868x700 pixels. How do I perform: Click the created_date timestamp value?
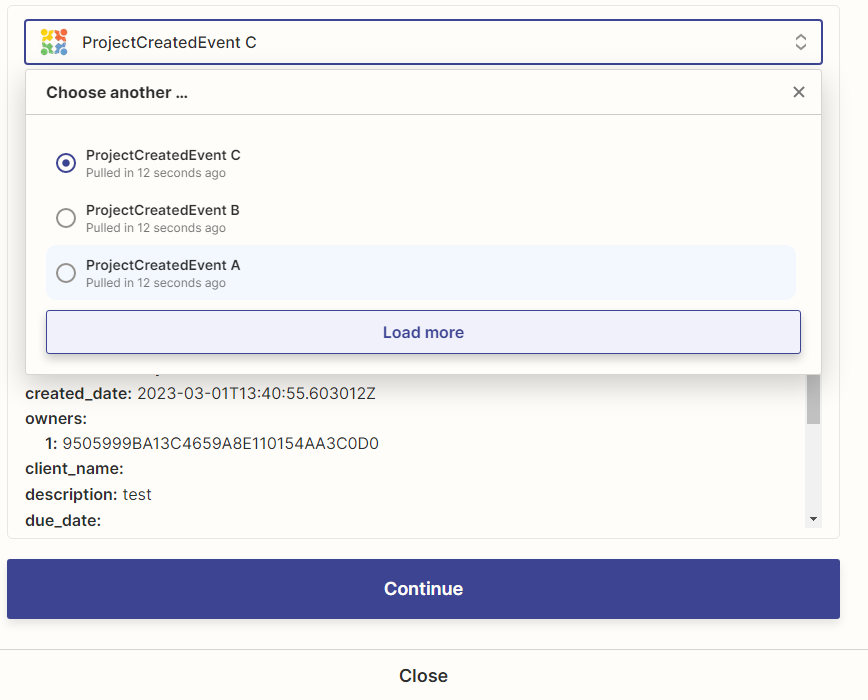click(256, 393)
